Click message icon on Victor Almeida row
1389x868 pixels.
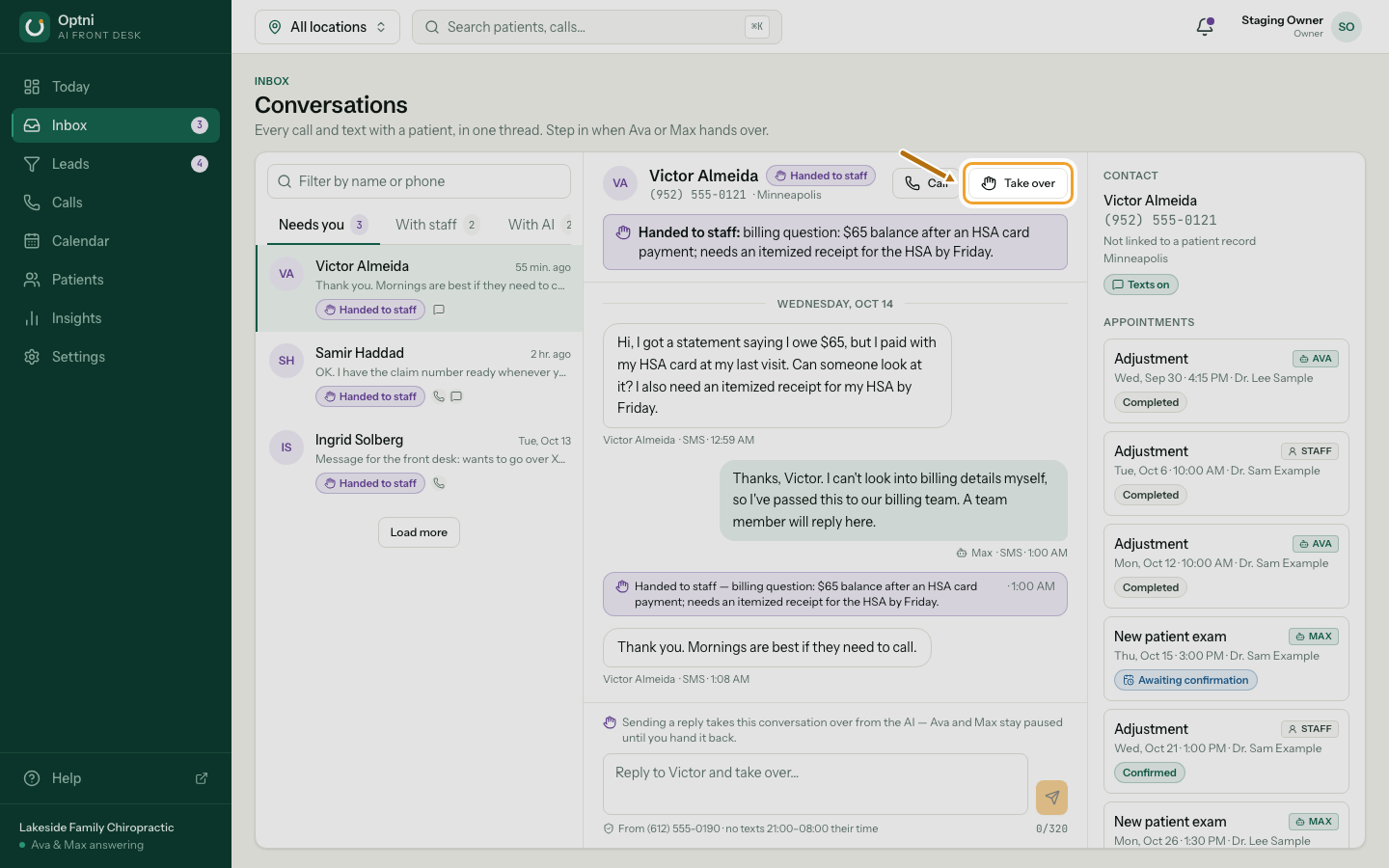pos(439,310)
